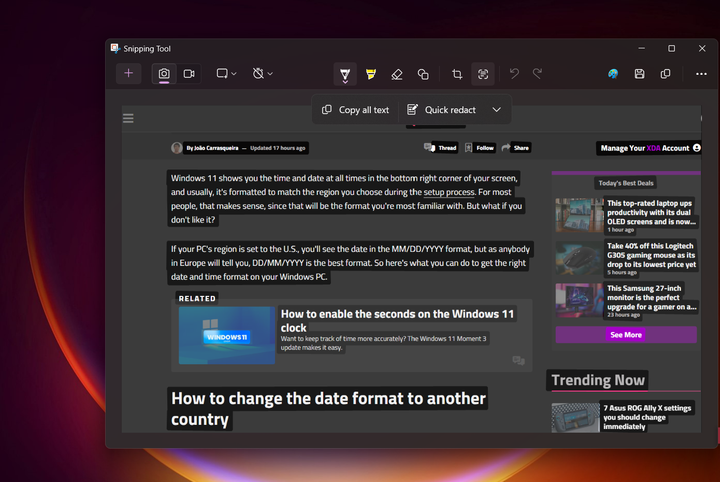
Task: Open the Logitech G305 gaming mouse deal
Action: click(651, 255)
